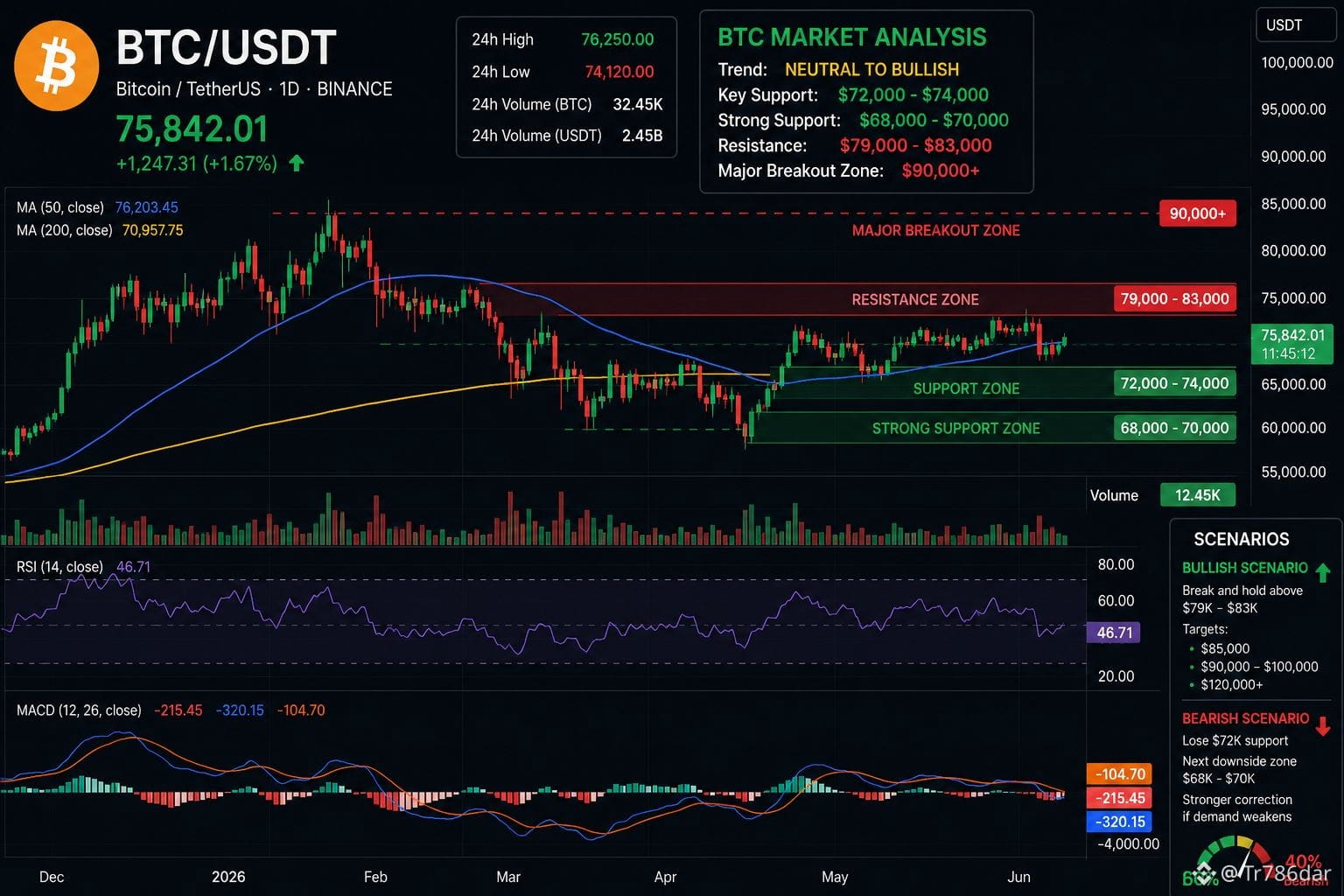Click the RESISTANCE ZONE chart label

915,300
